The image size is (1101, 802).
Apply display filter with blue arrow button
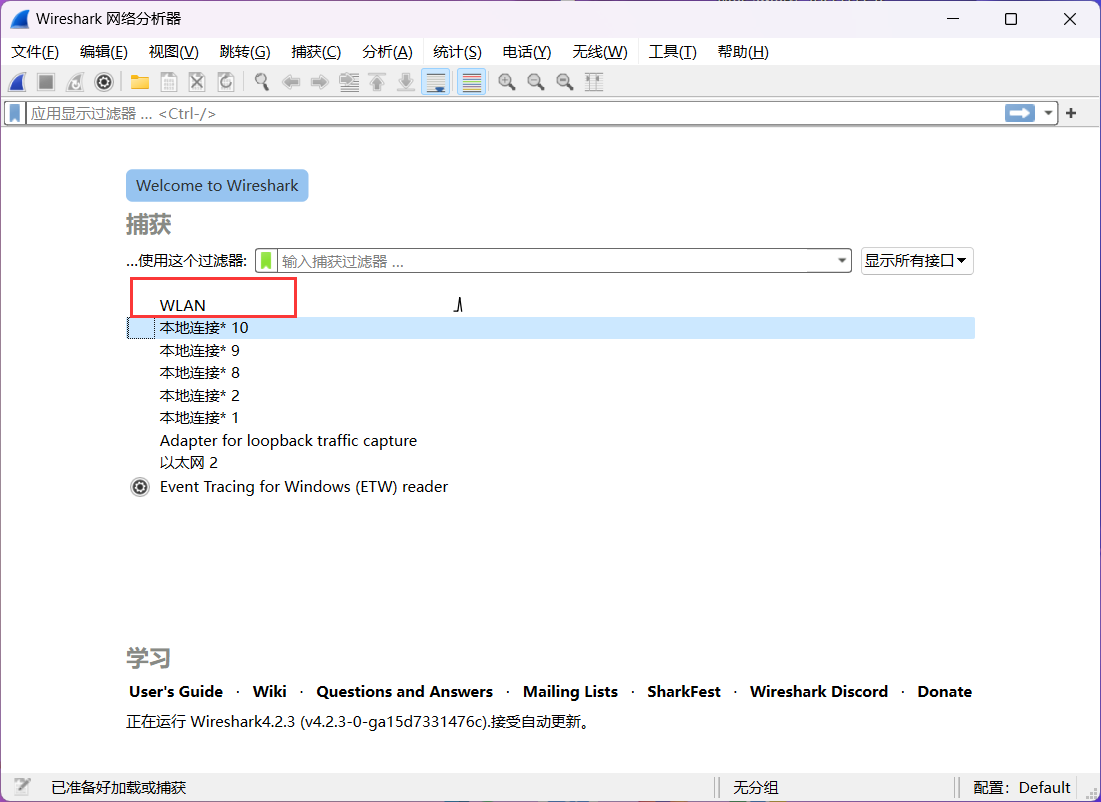click(x=1020, y=113)
